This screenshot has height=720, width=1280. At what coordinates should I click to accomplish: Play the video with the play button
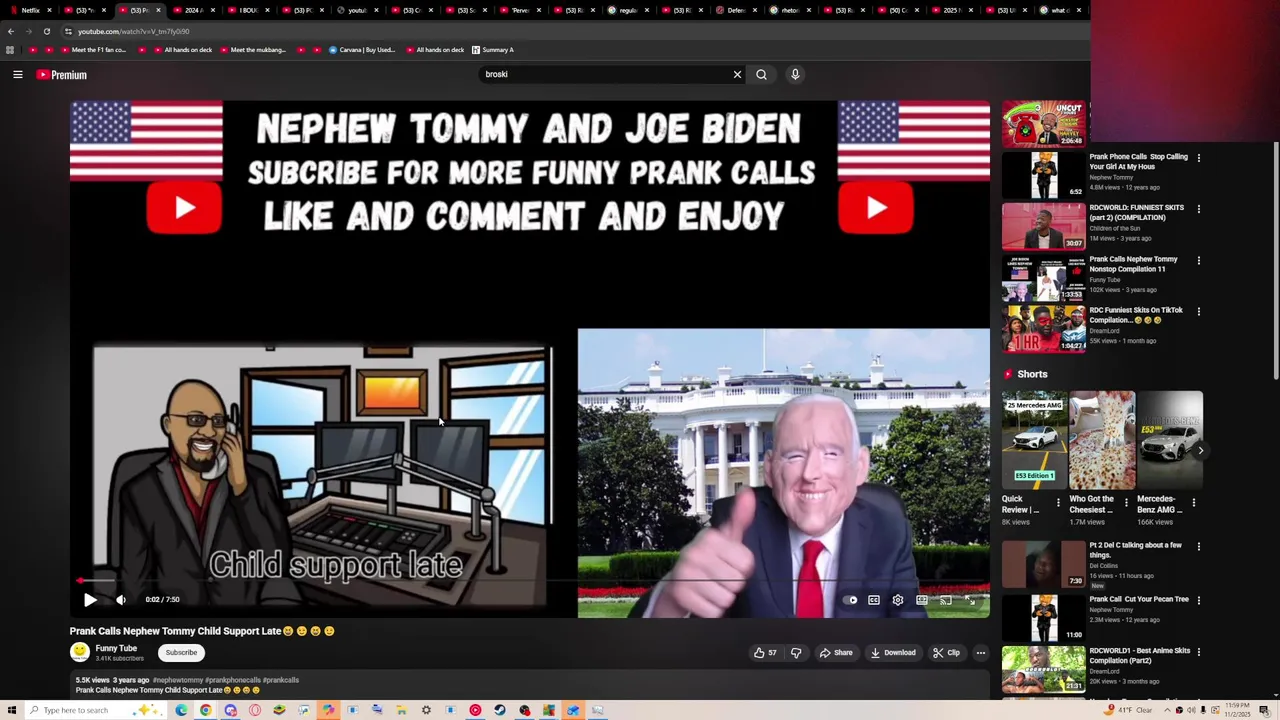pos(90,599)
